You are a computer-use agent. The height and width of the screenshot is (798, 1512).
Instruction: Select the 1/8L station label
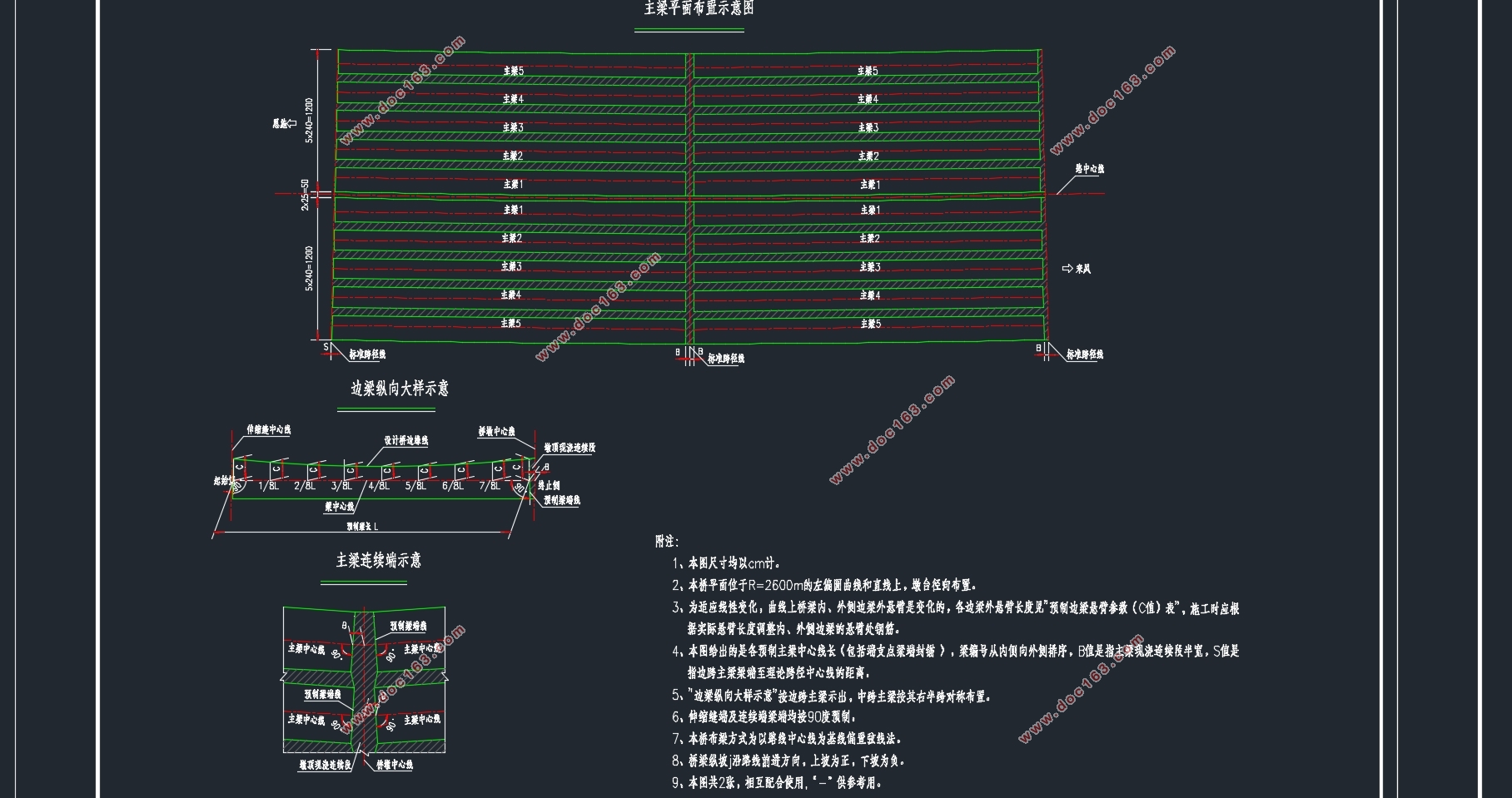268,486
